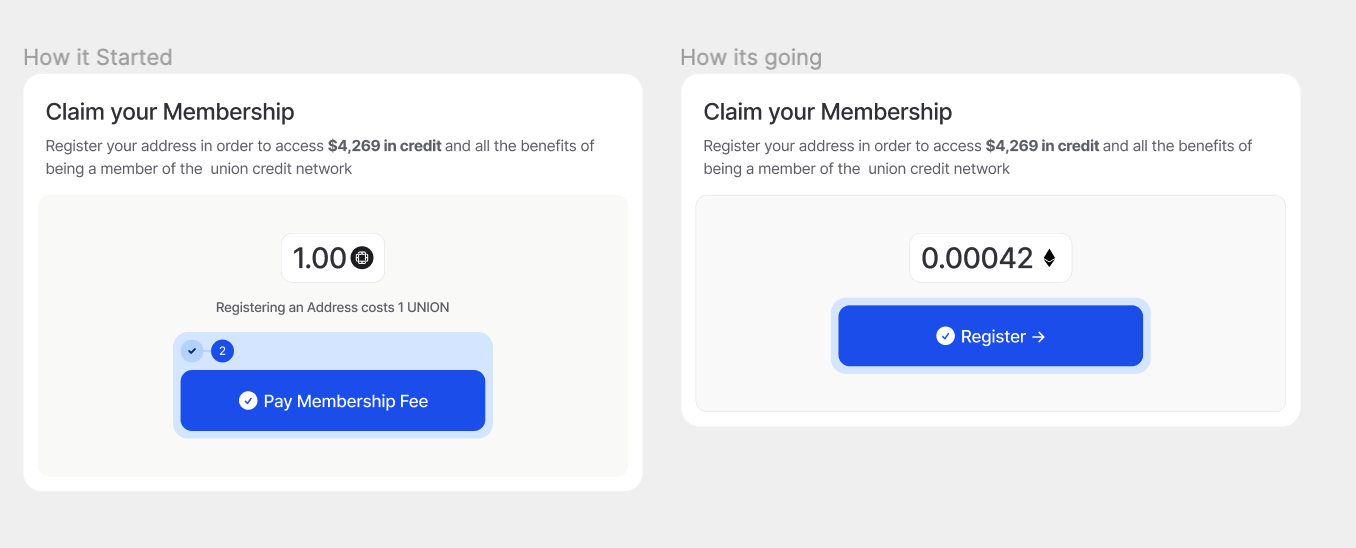Screen dimensions: 1356x548
Task: Click the arrow at end of Register button
Action: tap(1038, 337)
